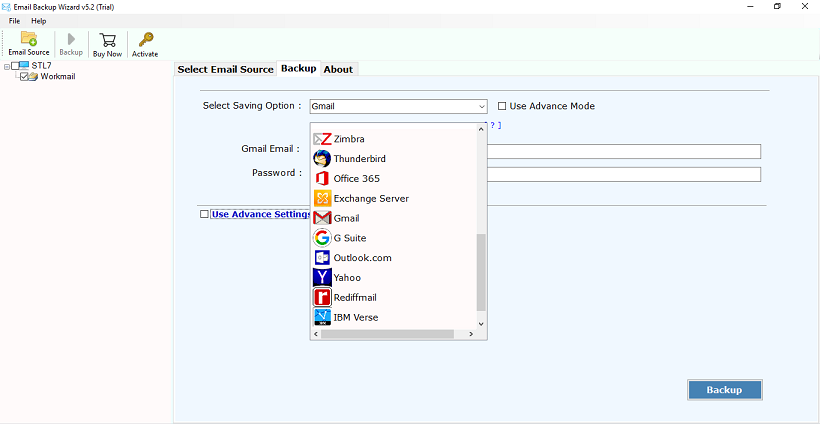Choose the IBM Verse icon
The width and height of the screenshot is (821, 424).
coord(322,317)
